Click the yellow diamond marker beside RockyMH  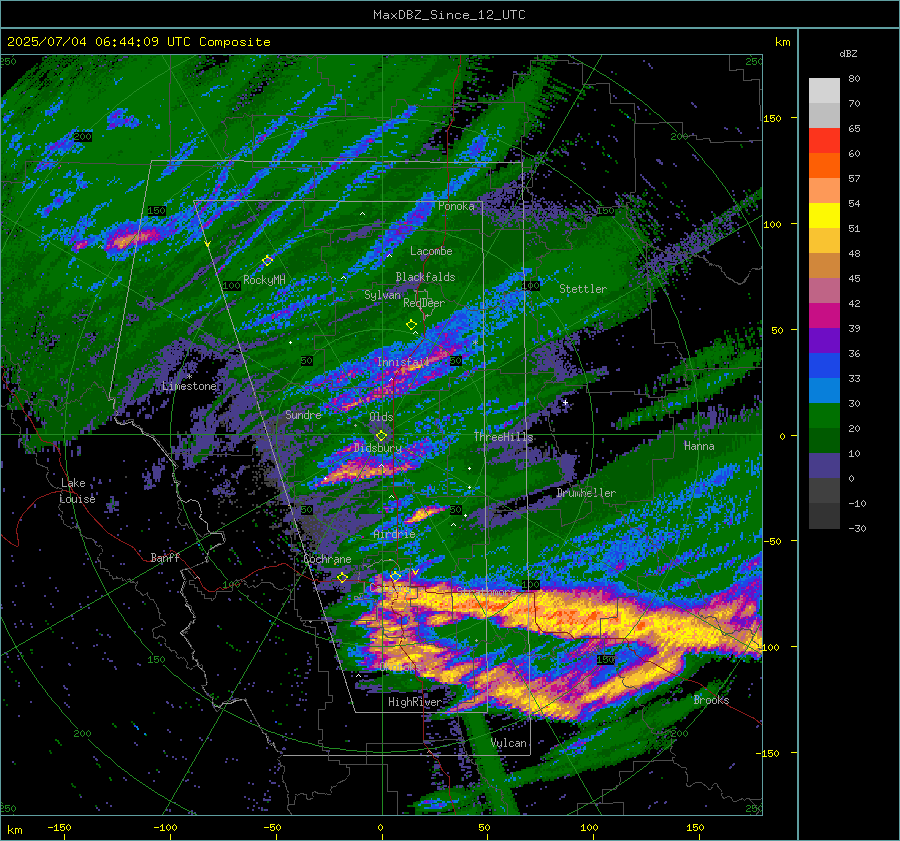[x=267, y=260]
